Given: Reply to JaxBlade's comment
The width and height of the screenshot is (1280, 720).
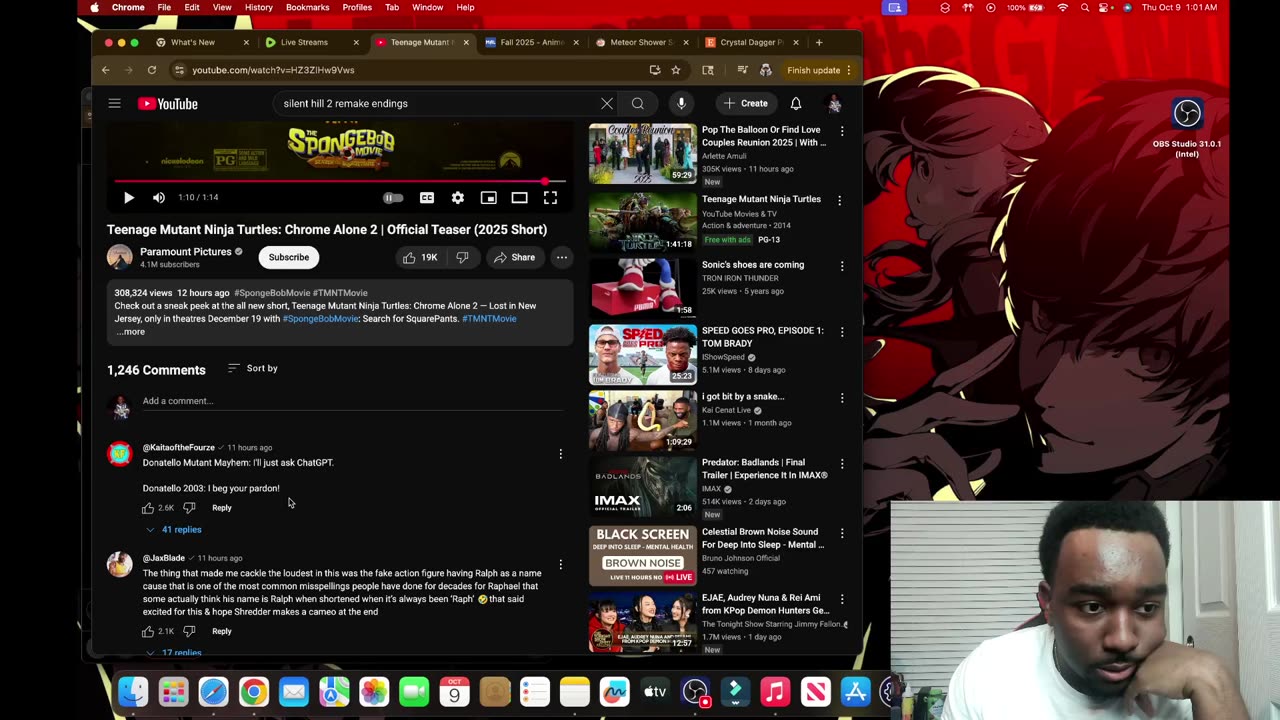Looking at the screenshot, I should pyautogui.click(x=221, y=632).
